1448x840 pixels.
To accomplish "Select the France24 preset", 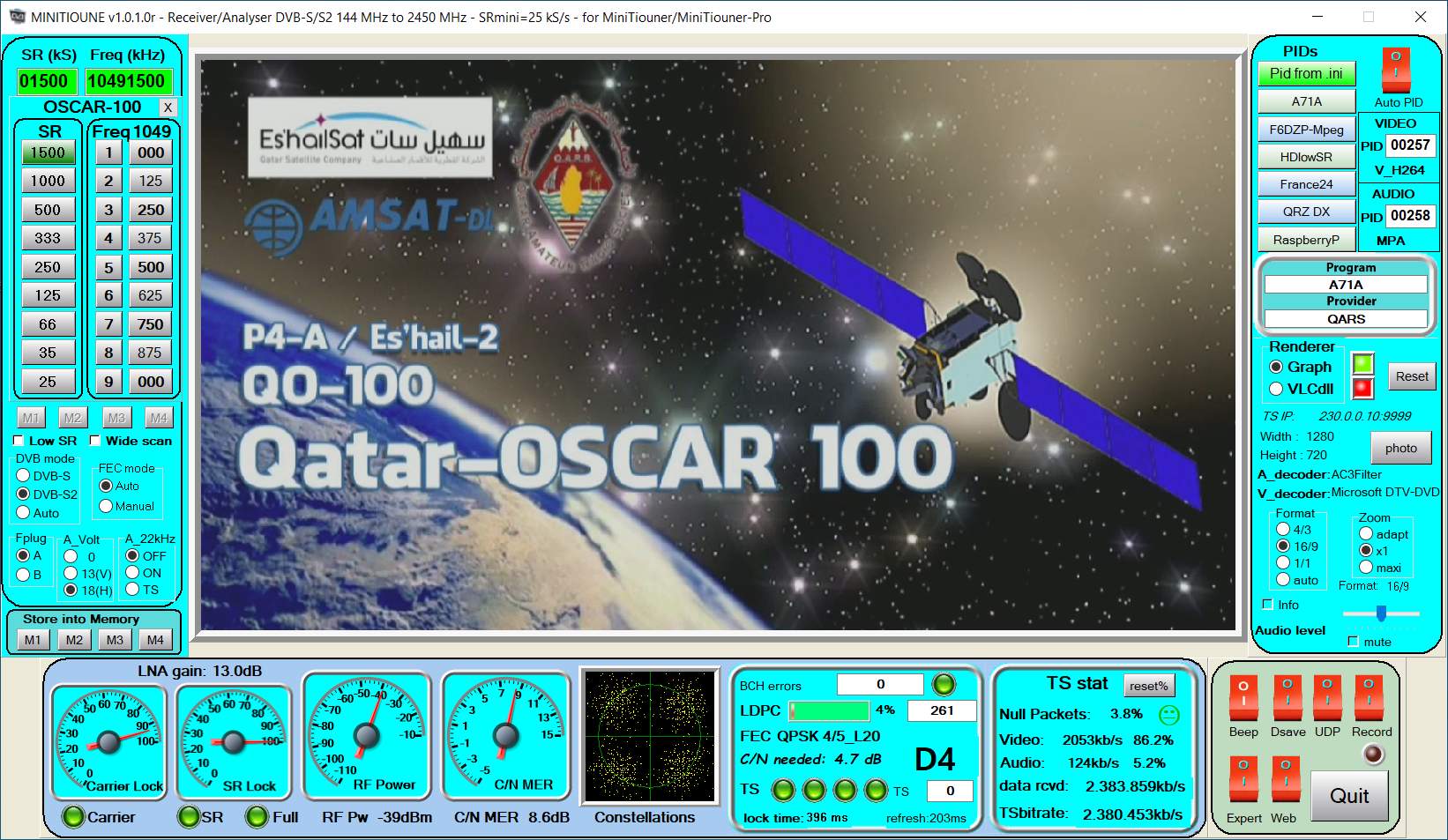I will [1306, 184].
